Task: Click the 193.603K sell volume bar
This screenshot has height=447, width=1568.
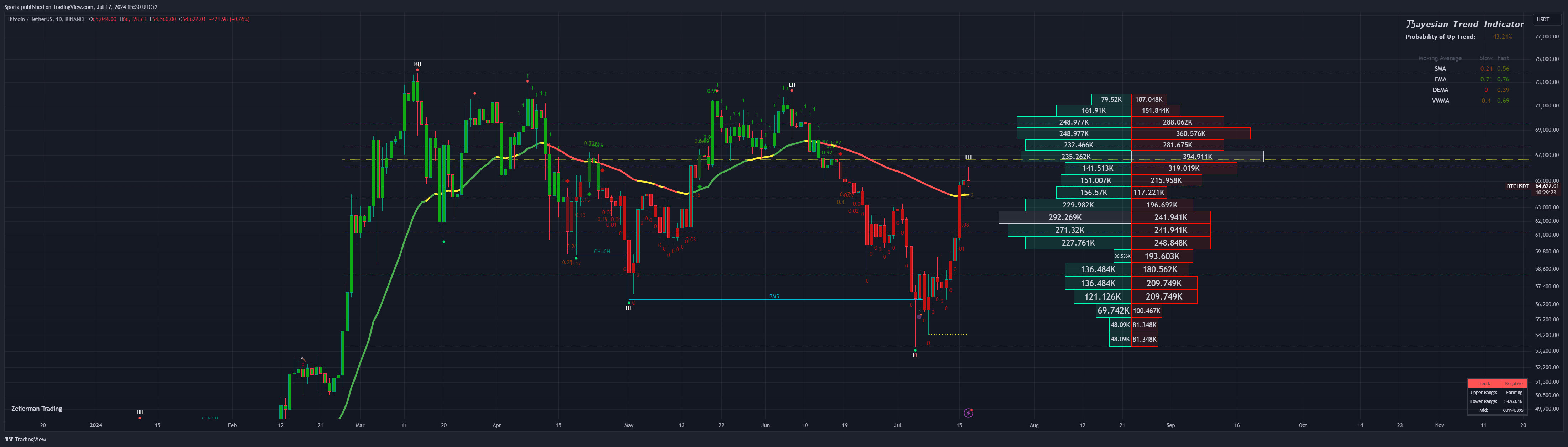Action: pos(1162,256)
